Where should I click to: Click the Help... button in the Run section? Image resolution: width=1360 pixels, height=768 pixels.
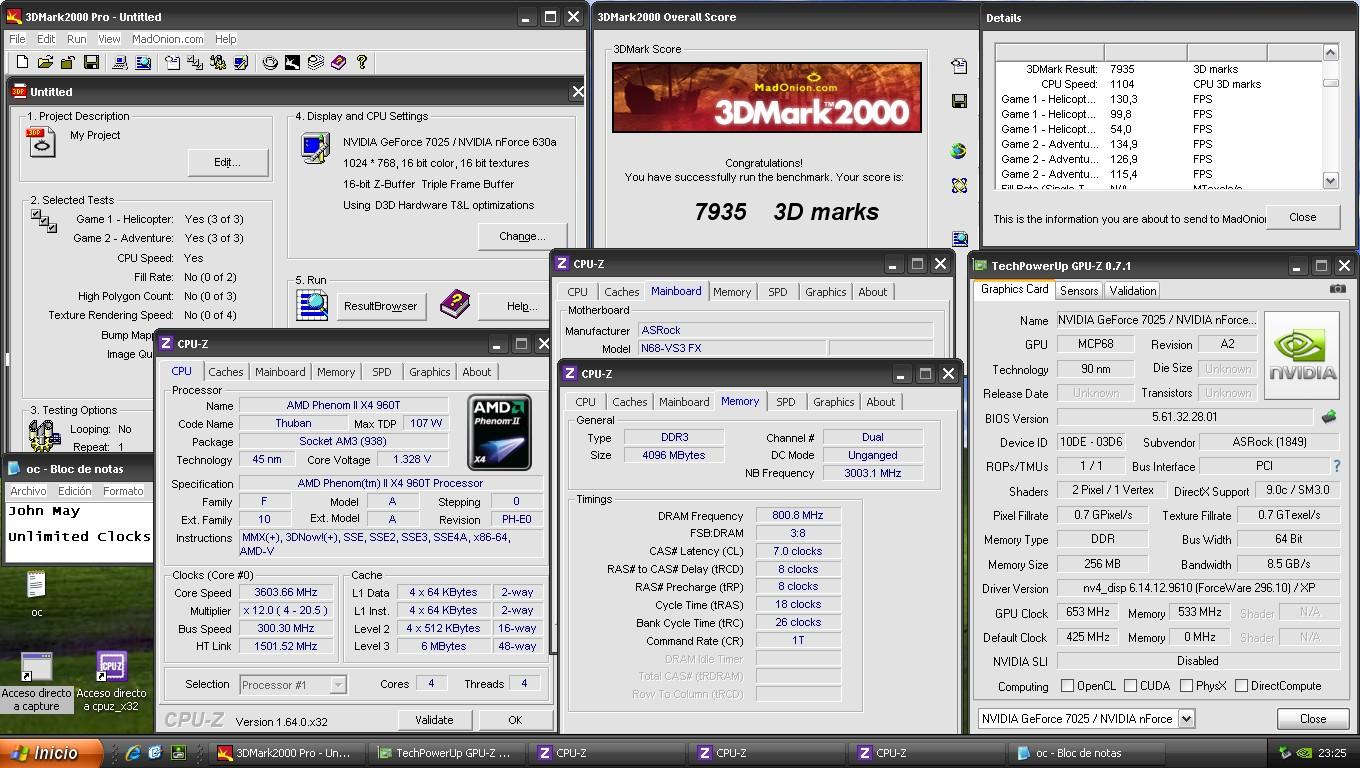click(x=522, y=306)
